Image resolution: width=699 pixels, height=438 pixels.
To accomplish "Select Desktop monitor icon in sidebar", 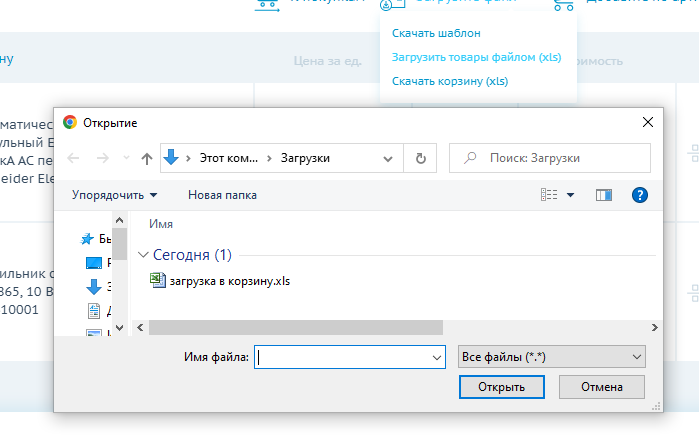I will click(94, 263).
